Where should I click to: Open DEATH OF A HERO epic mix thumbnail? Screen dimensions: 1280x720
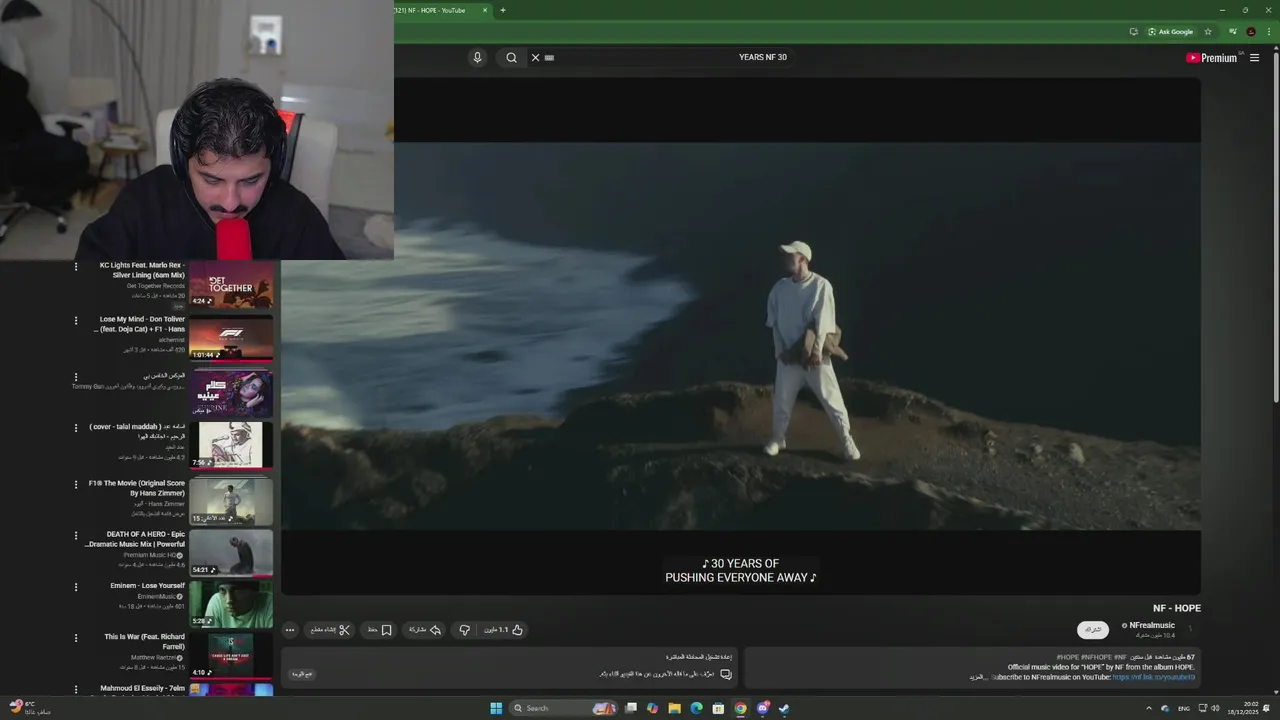(231, 553)
